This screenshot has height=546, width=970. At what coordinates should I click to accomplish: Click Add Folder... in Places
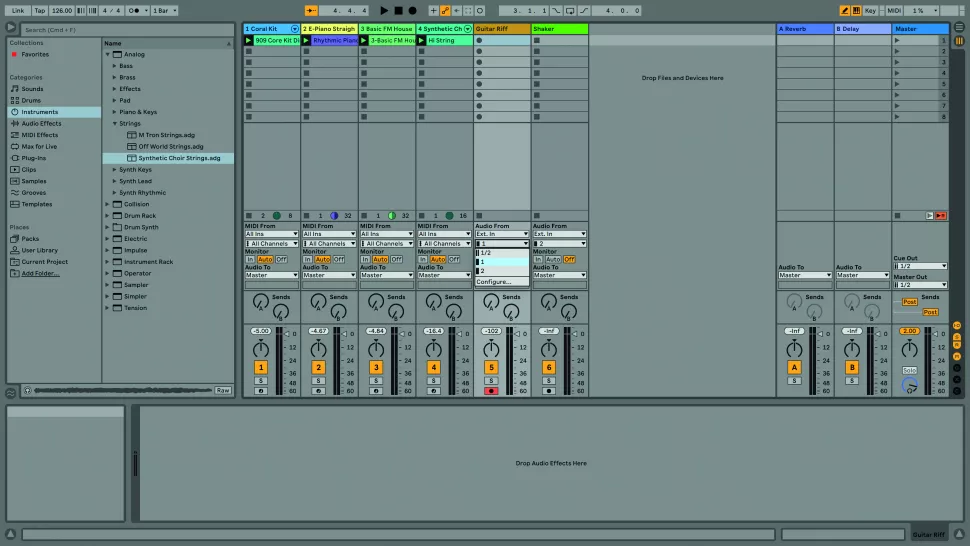(41, 273)
